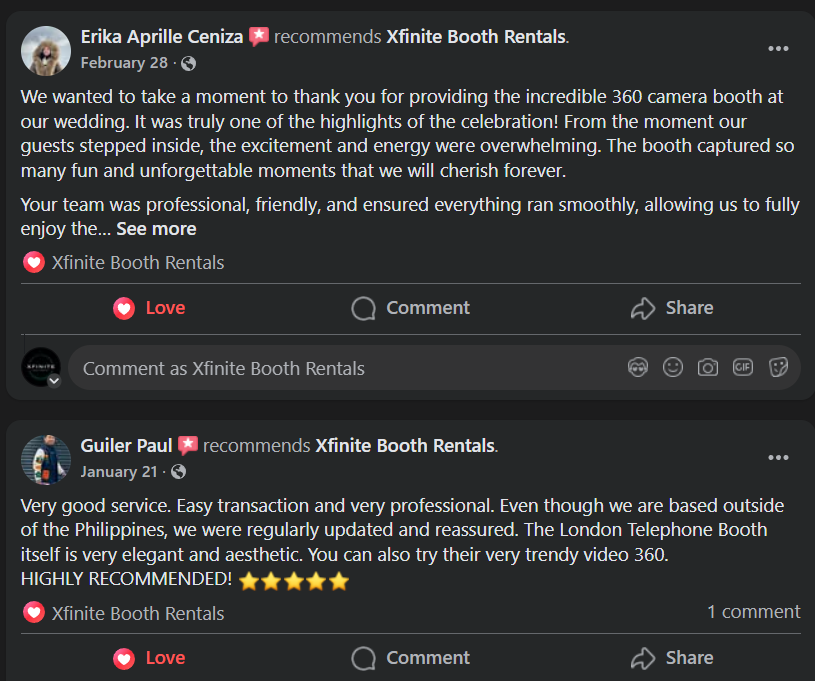This screenshot has width=815, height=681.
Task: Toggle Love reaction on Erika's review
Action: [x=150, y=308]
